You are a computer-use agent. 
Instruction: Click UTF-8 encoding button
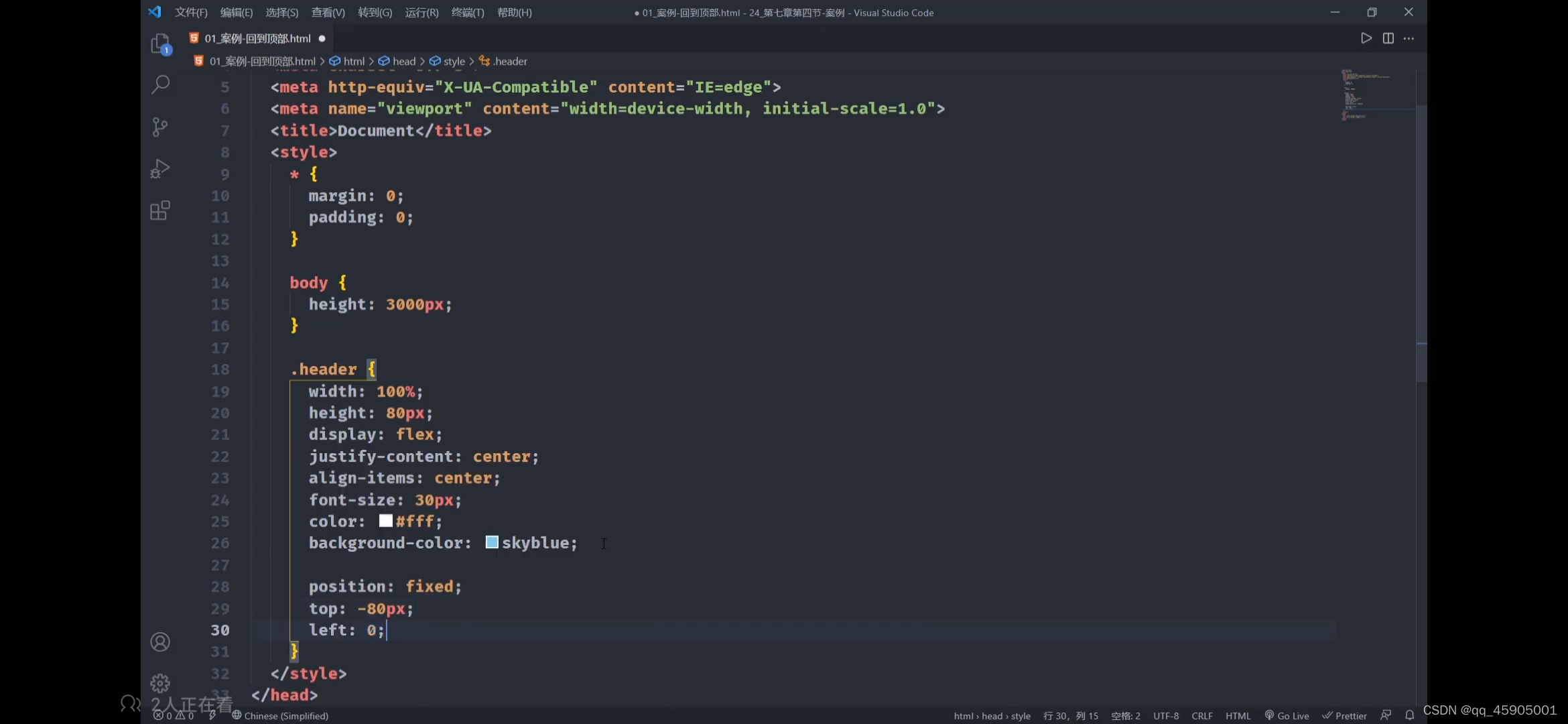[x=1165, y=715]
